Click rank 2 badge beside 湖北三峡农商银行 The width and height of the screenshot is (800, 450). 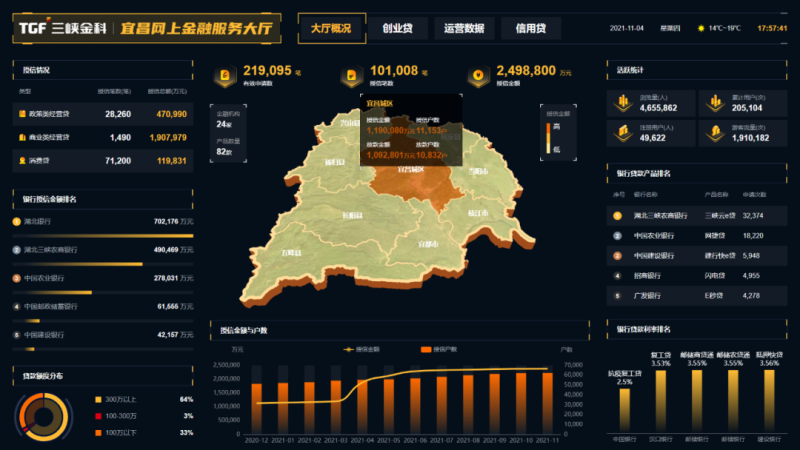click(x=16, y=250)
